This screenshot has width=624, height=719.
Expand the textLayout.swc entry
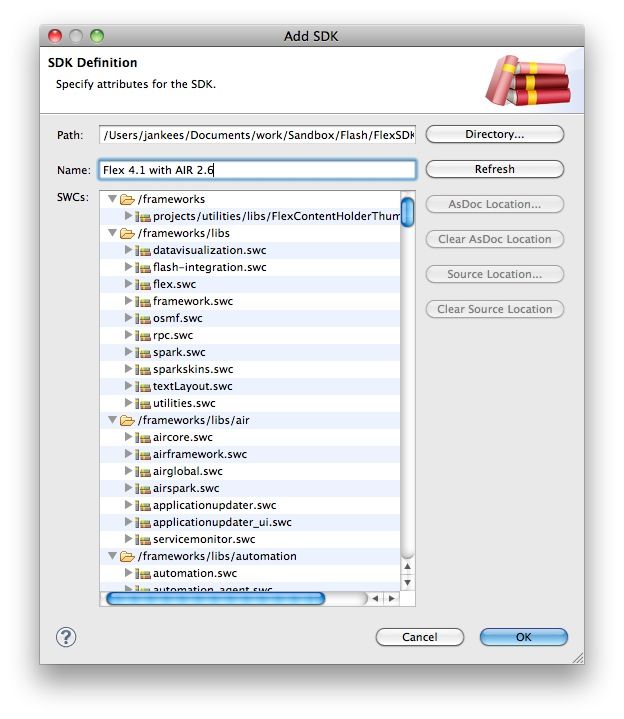click(128, 385)
